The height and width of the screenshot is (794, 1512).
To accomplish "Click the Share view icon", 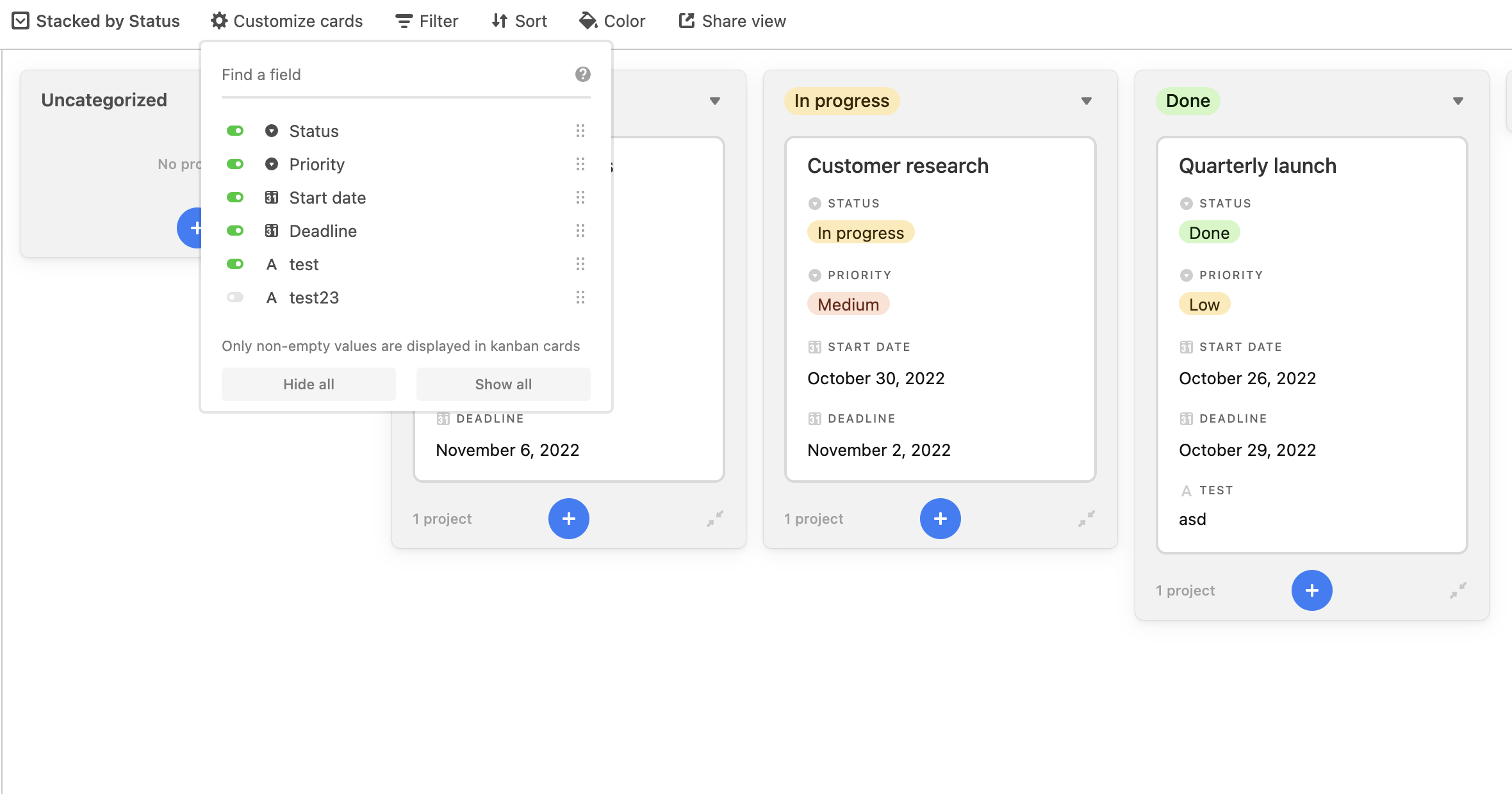I will [x=686, y=20].
